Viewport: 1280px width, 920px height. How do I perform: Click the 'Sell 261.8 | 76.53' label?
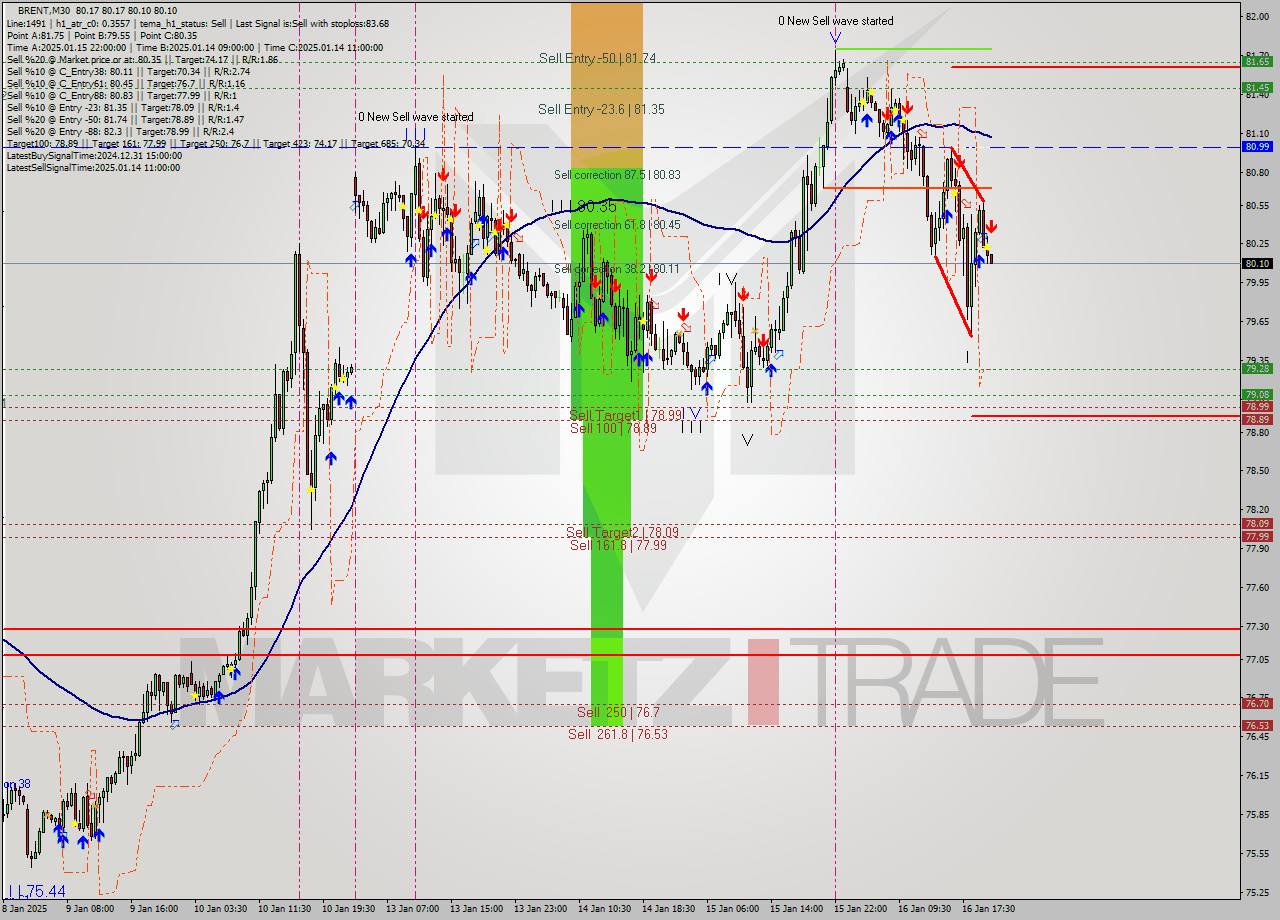coord(618,734)
